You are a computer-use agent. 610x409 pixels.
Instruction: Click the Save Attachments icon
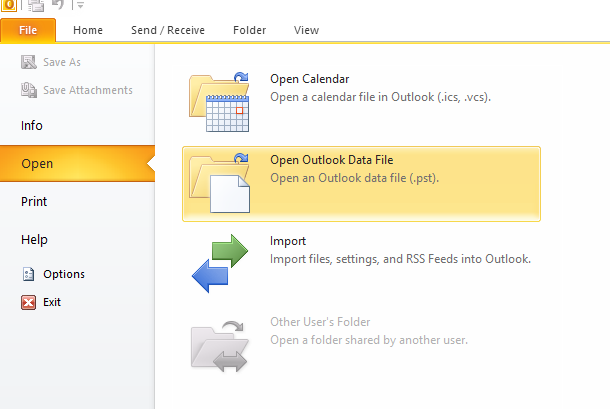pyautogui.click(x=29, y=90)
